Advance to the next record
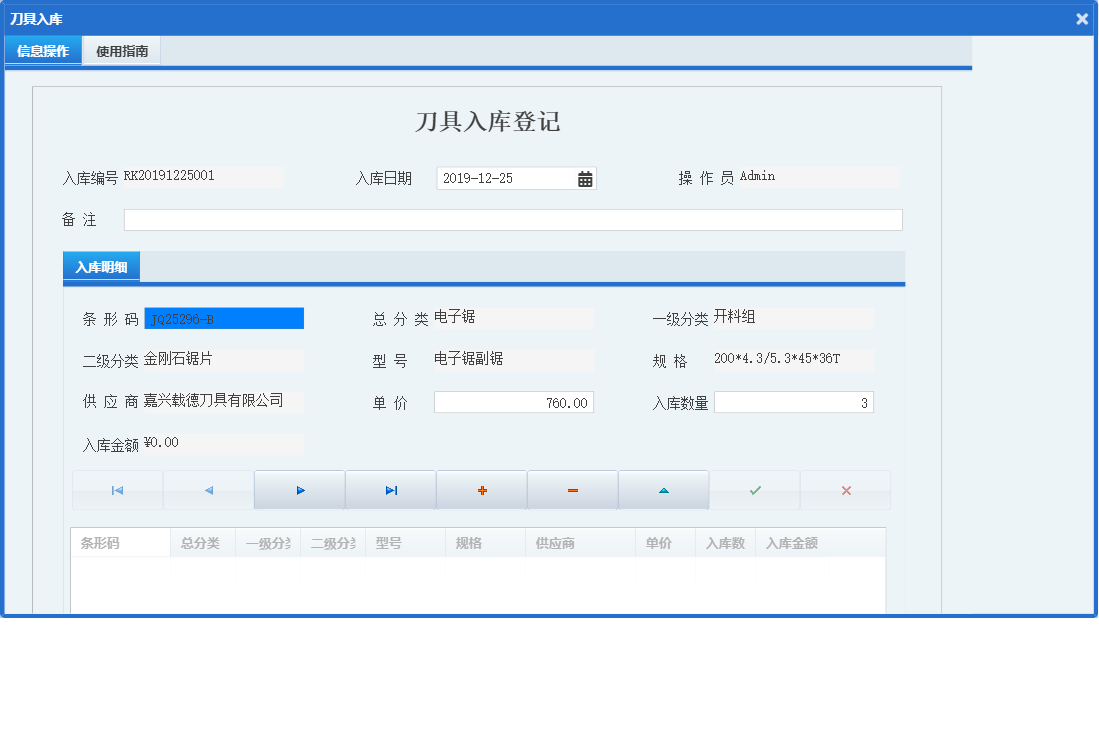Viewport: 1099px width, 737px height. 299,489
